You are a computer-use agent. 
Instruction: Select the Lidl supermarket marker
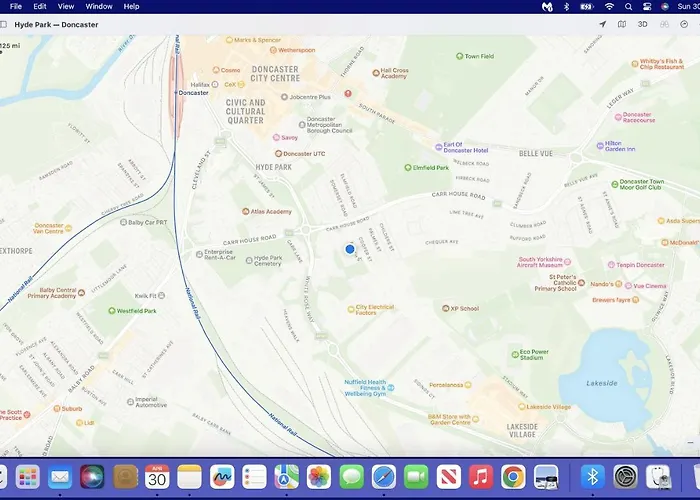click(79, 422)
